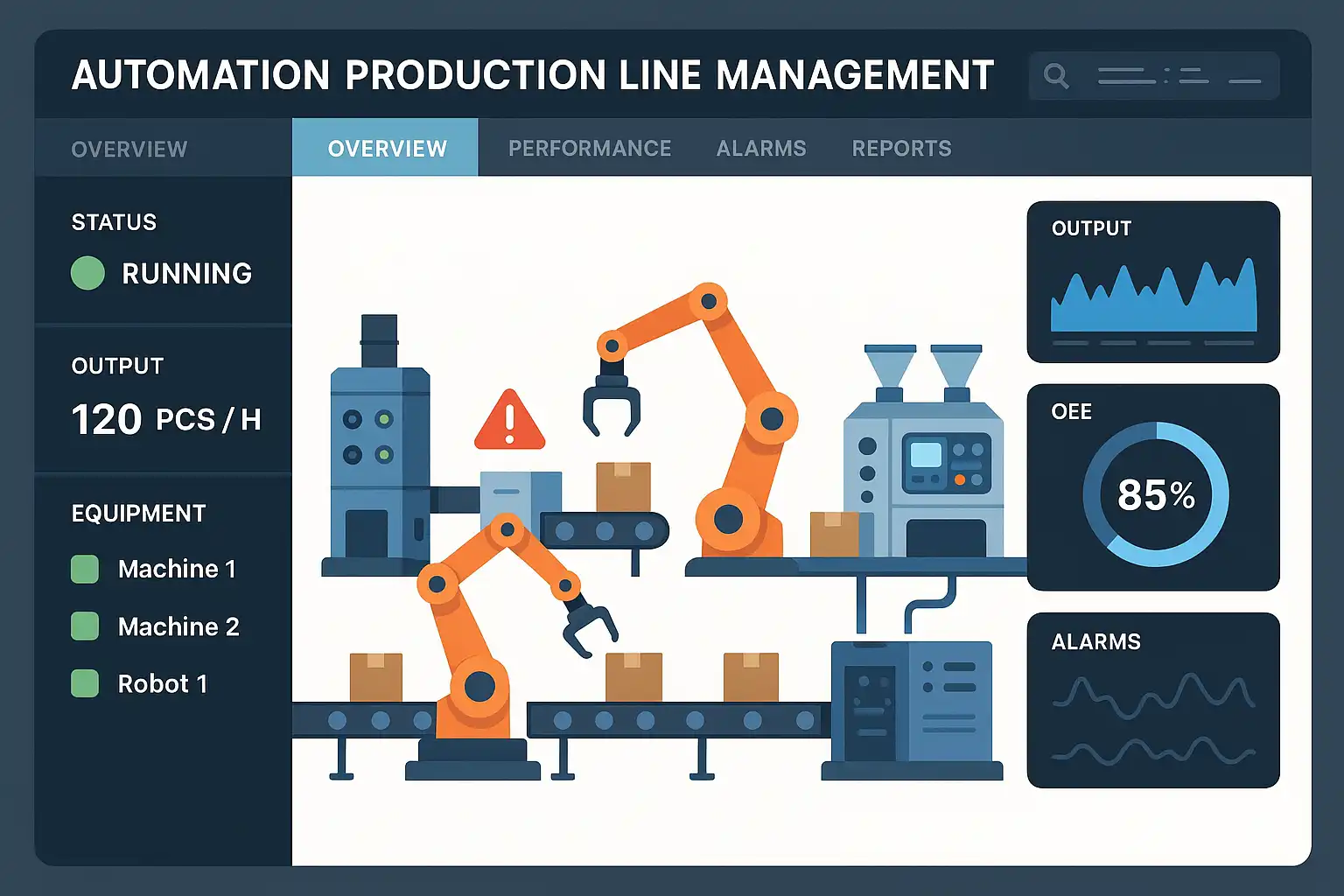Toggle Machine 2 green status square
Image resolution: width=1344 pixels, height=896 pixels.
(x=85, y=626)
